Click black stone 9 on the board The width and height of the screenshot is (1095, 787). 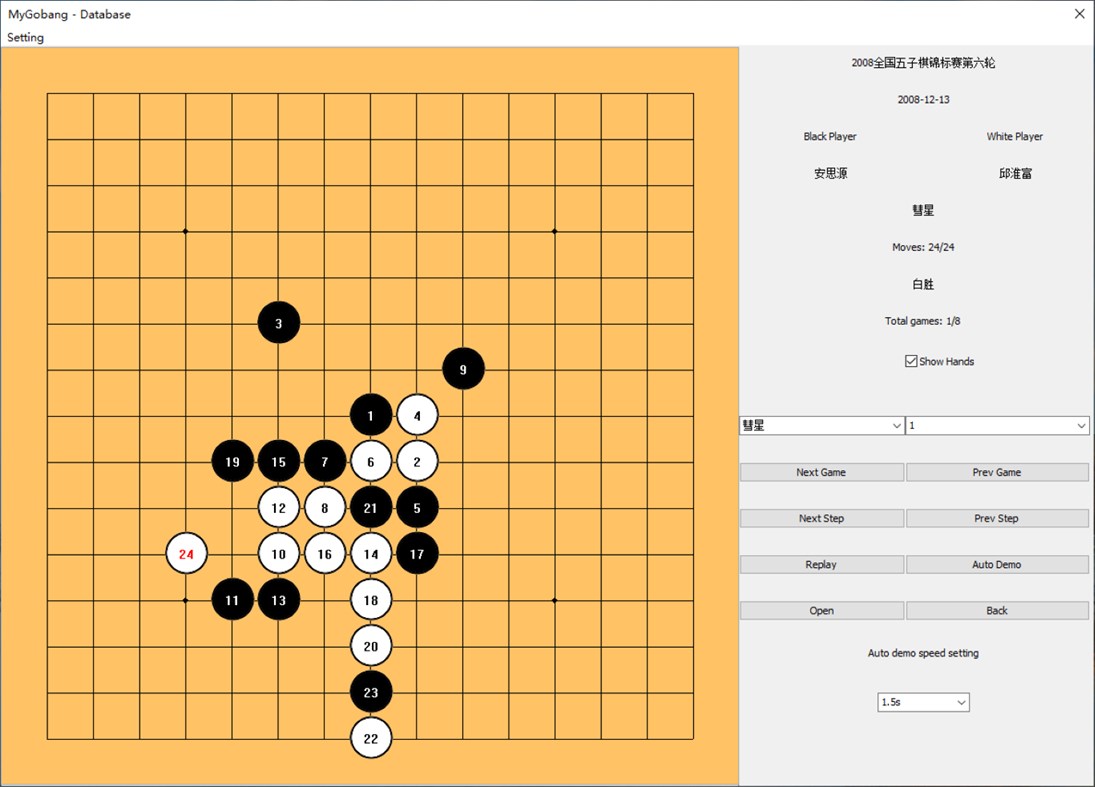coord(463,369)
